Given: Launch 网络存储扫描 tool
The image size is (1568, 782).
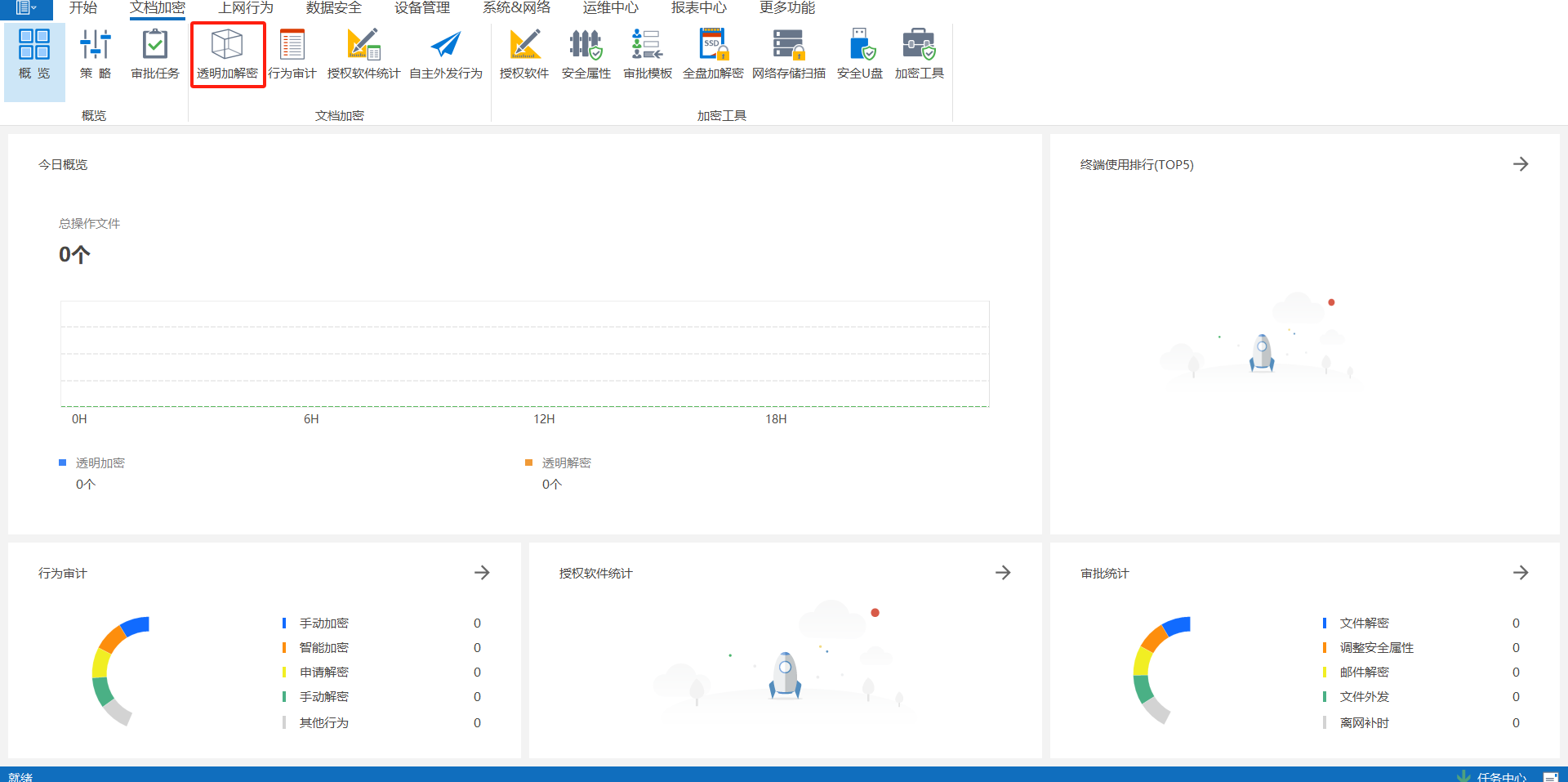Looking at the screenshot, I should 788,54.
